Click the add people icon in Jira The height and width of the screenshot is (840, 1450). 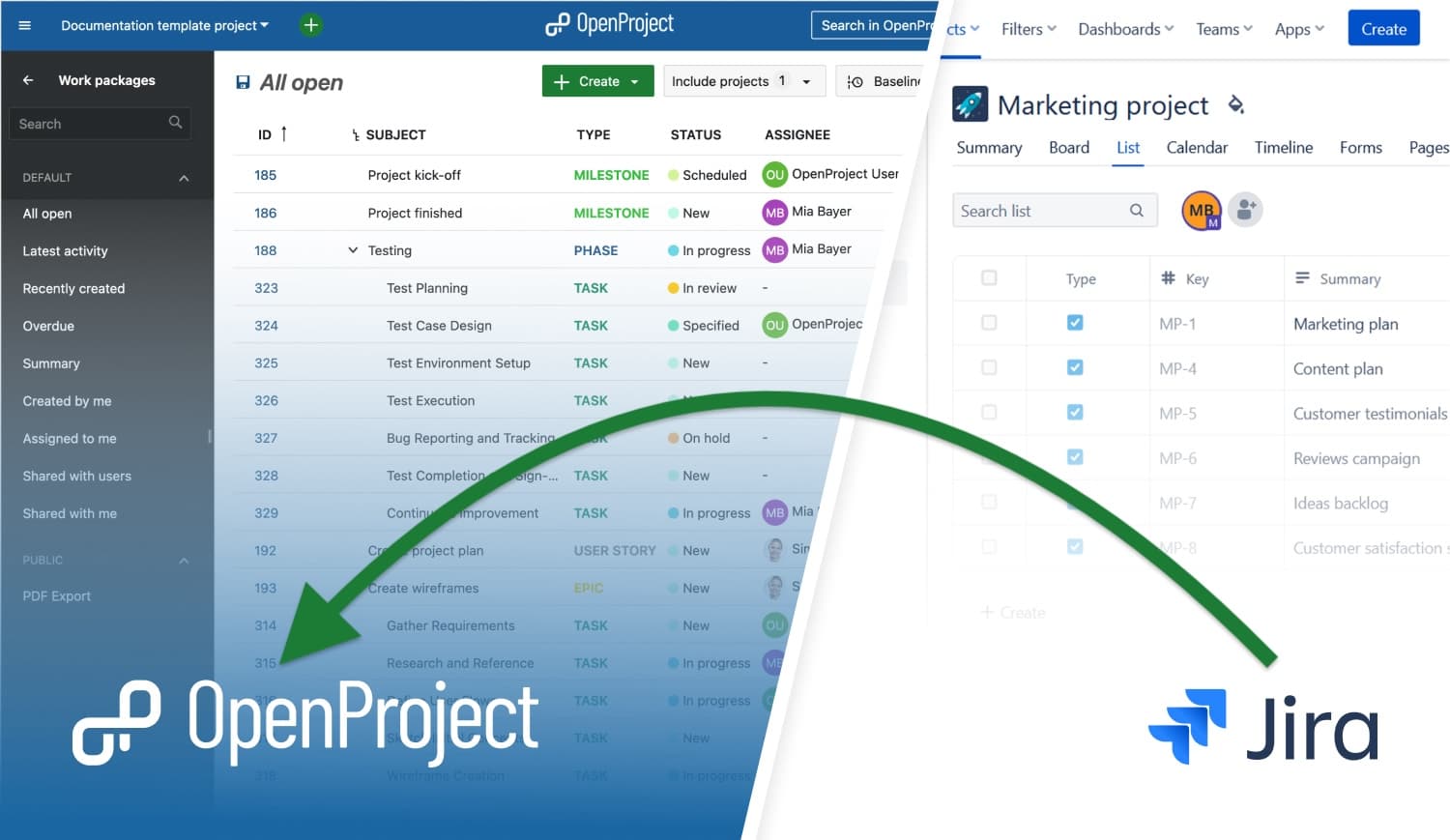pos(1245,210)
